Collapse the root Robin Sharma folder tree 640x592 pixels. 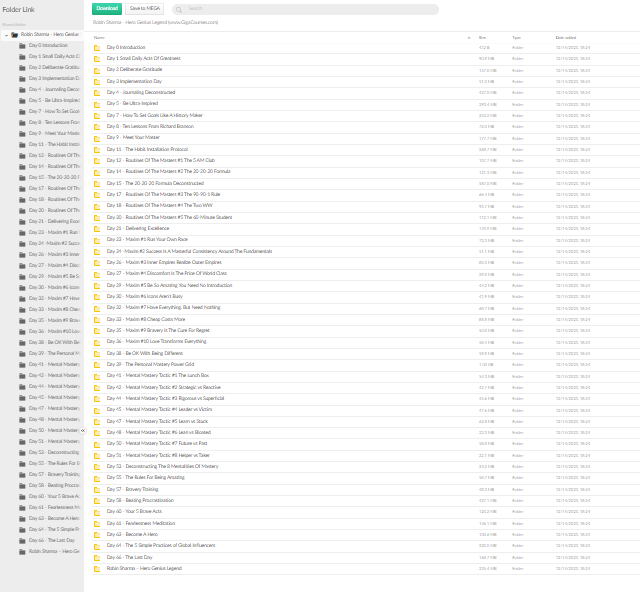click(x=6, y=34)
